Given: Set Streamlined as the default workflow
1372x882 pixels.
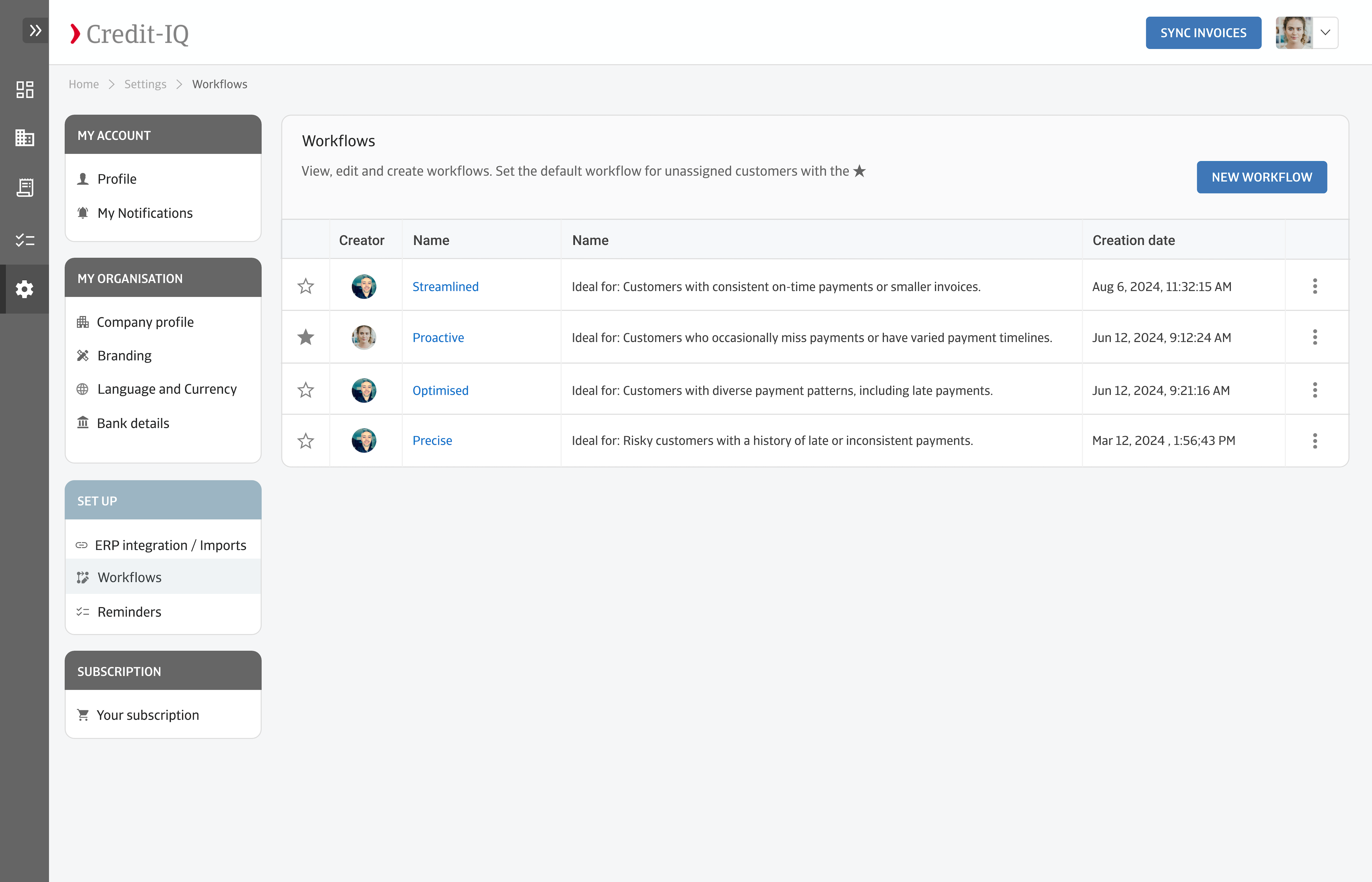Looking at the screenshot, I should click(306, 286).
